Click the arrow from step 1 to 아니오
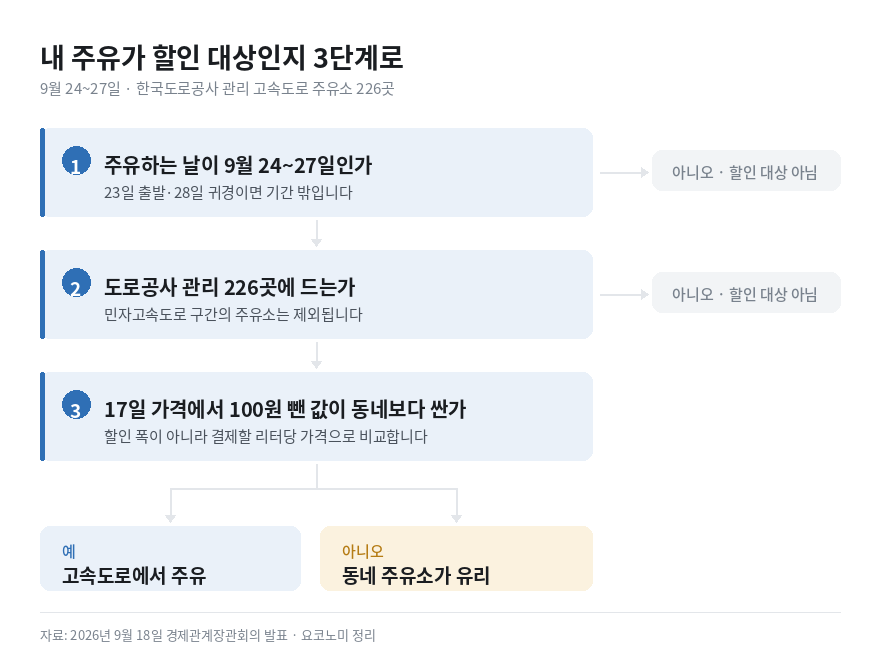Screen dimensions: 880x656 [624, 172]
